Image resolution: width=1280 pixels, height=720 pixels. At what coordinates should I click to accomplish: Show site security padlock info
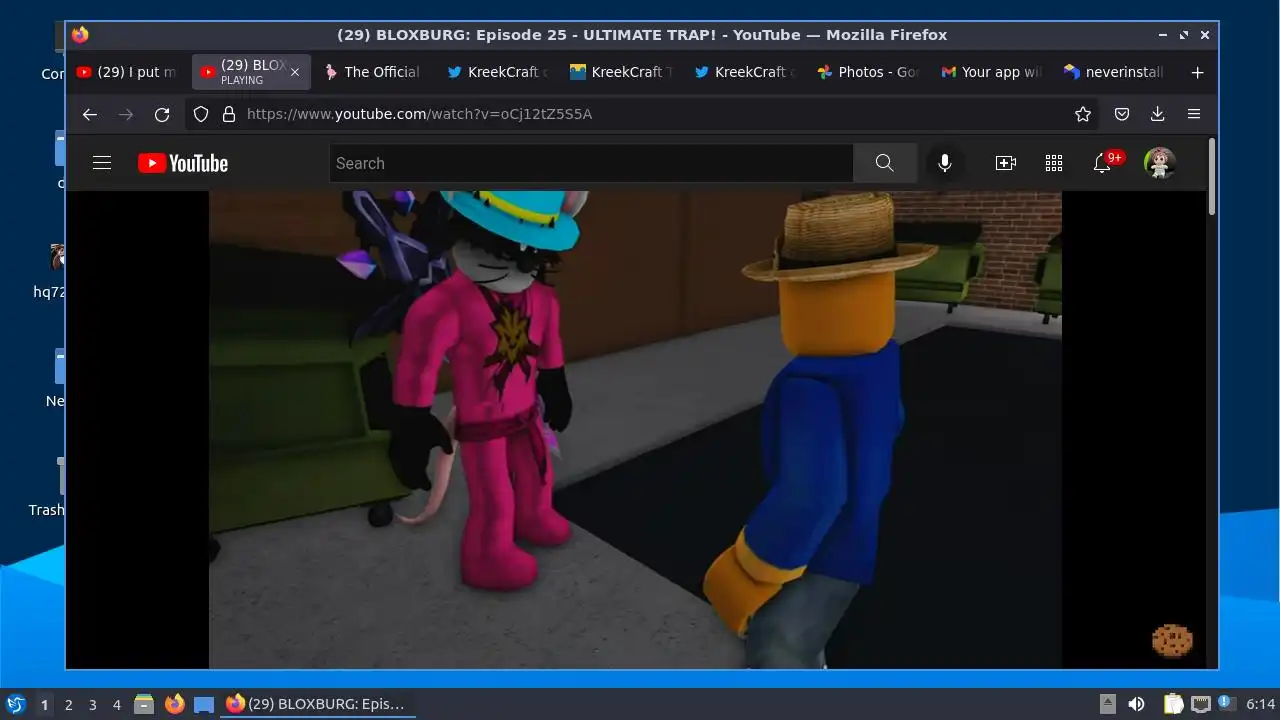228,114
